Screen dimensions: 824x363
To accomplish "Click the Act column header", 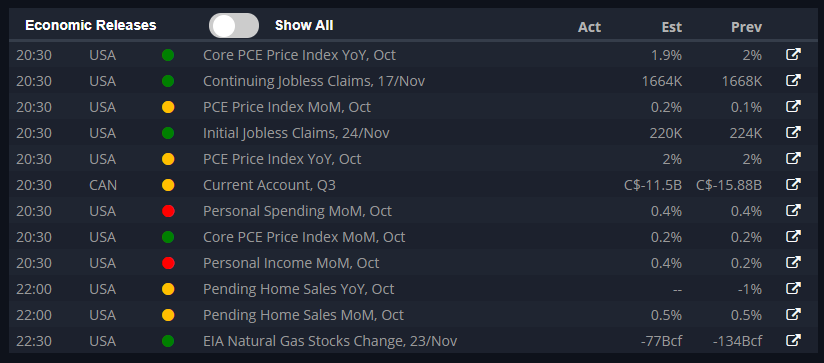I will [589, 27].
